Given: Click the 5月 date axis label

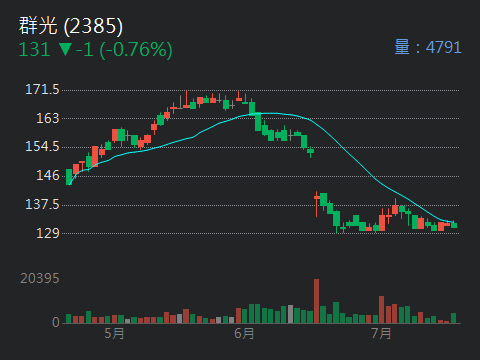Looking at the screenshot, I should [114, 334].
